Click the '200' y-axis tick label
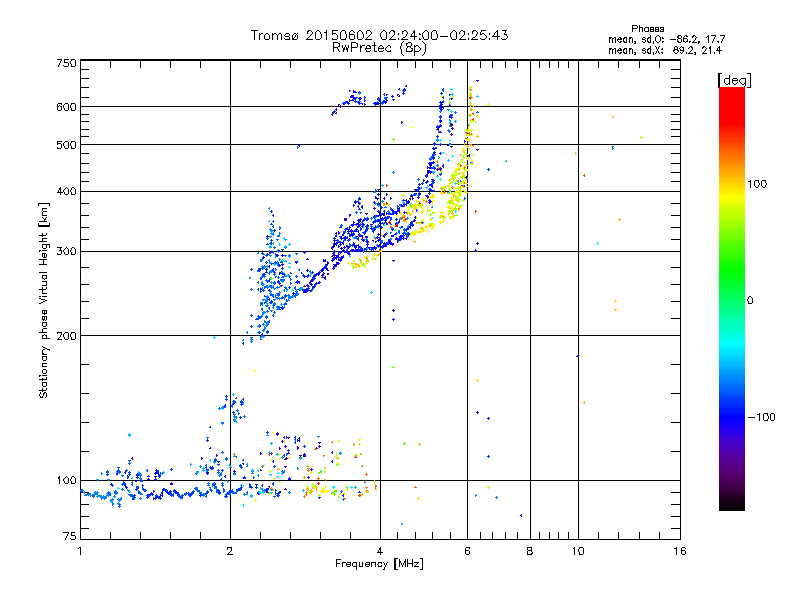 [67, 336]
